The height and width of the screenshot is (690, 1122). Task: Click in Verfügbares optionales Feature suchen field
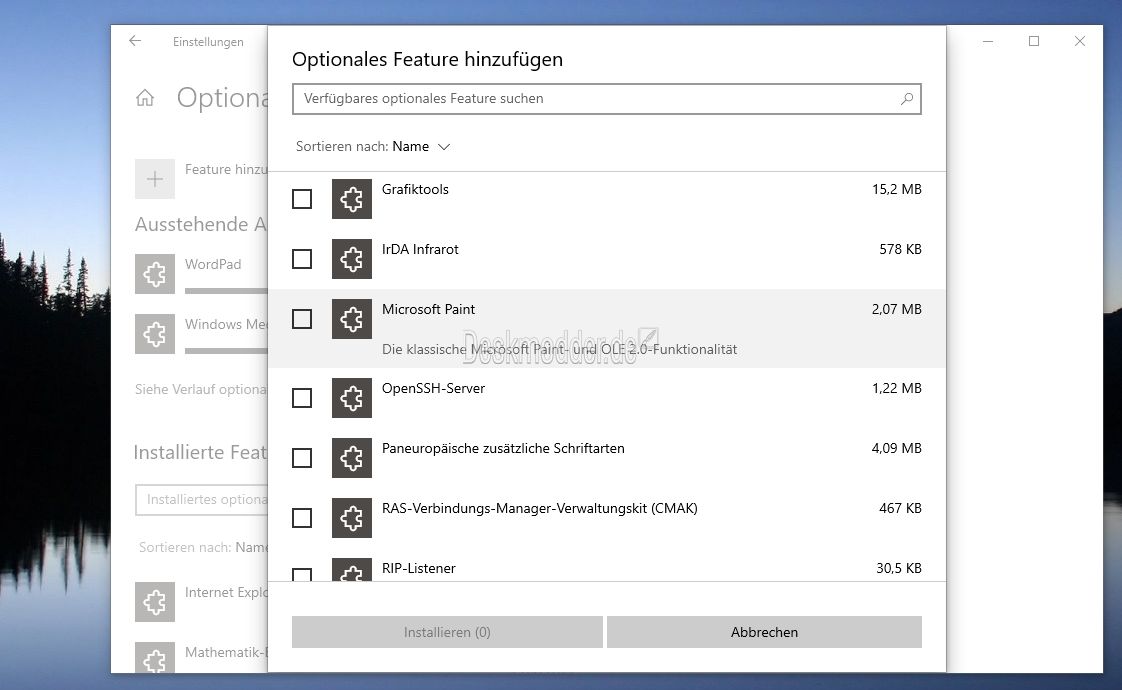coord(607,99)
